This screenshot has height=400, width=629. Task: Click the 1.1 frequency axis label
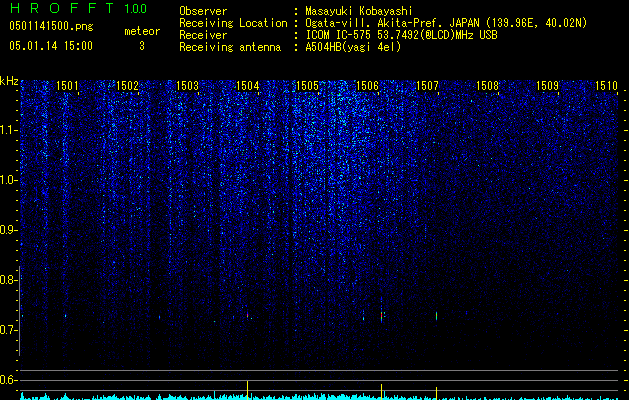(7, 130)
